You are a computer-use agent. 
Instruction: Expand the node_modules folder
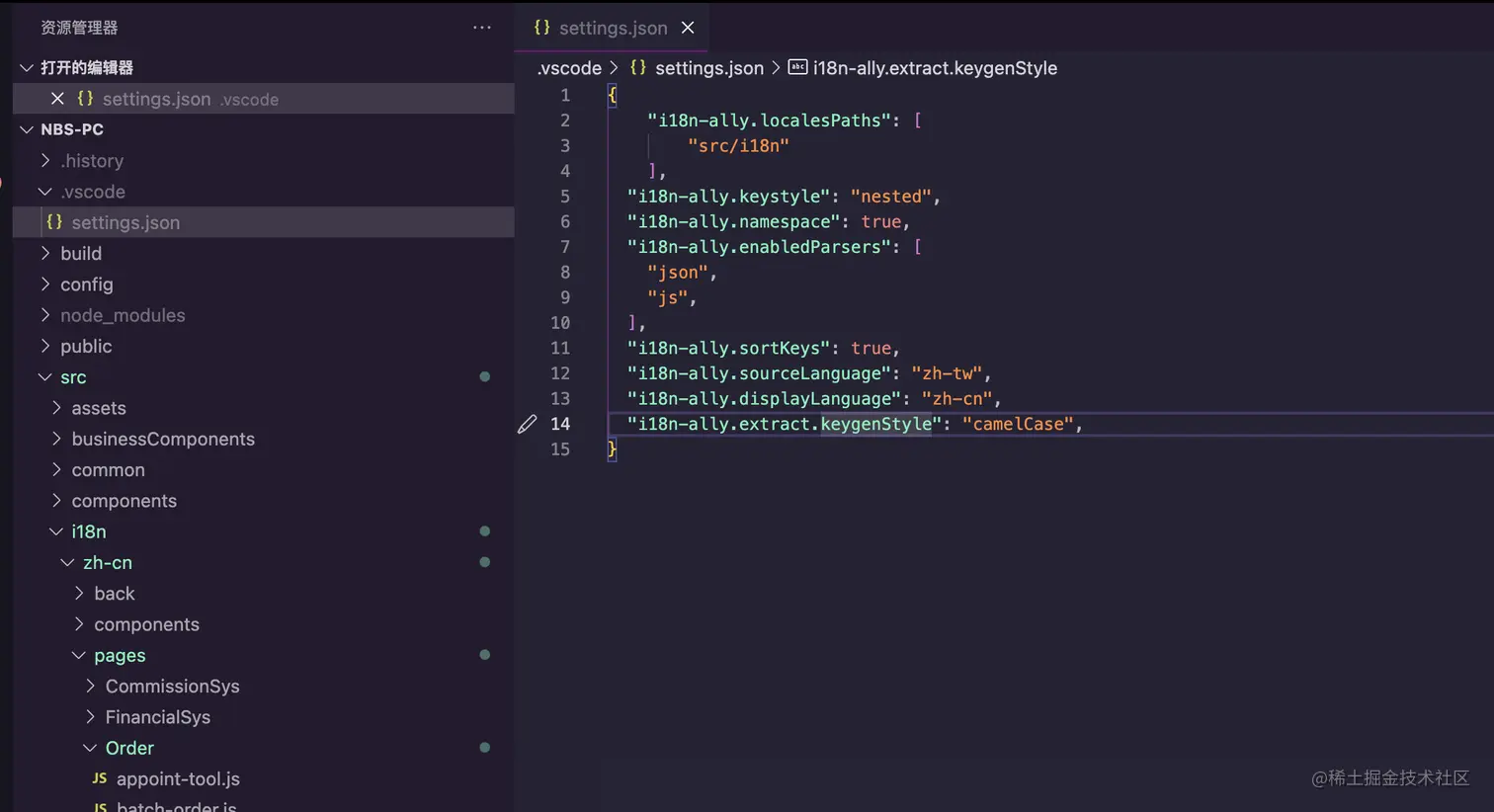point(123,315)
